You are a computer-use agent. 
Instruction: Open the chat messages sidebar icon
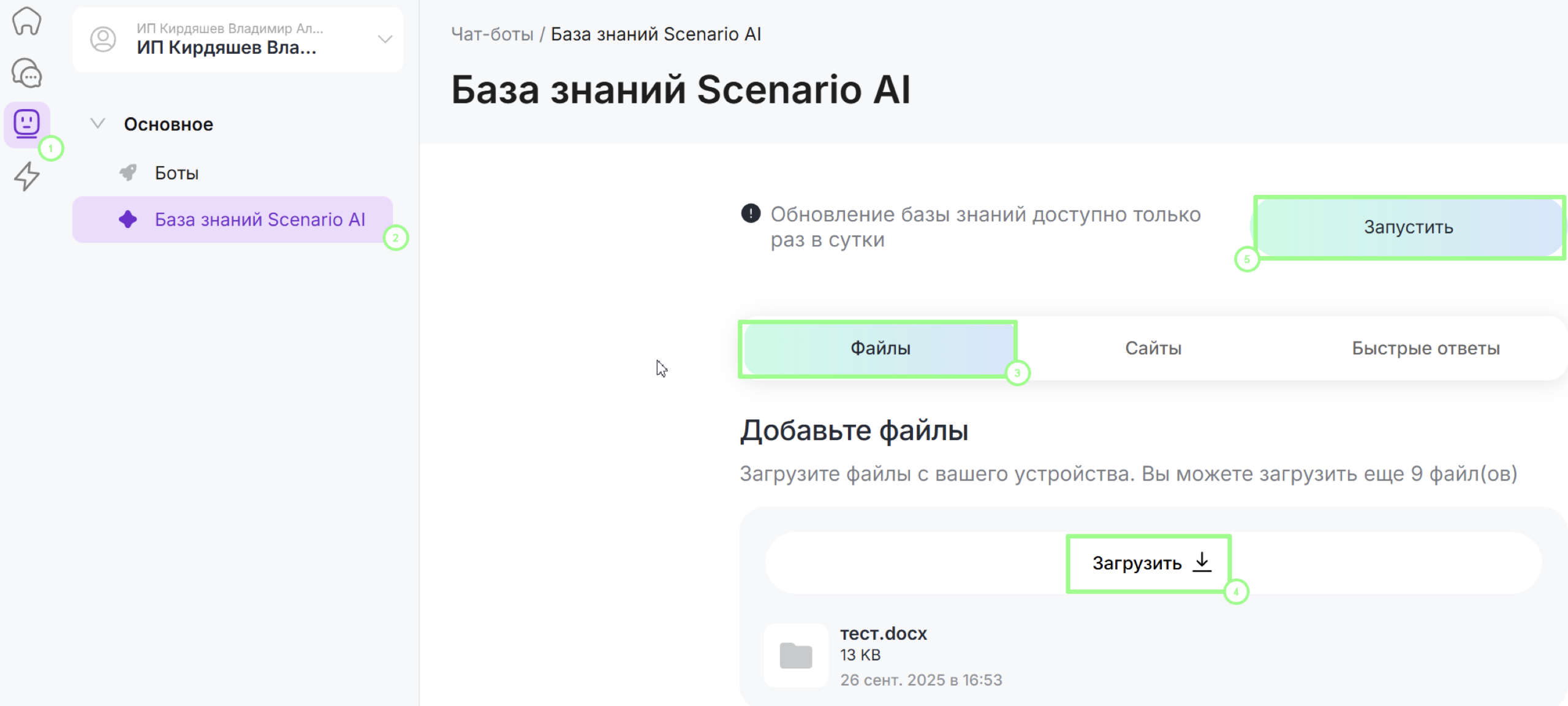click(x=26, y=74)
